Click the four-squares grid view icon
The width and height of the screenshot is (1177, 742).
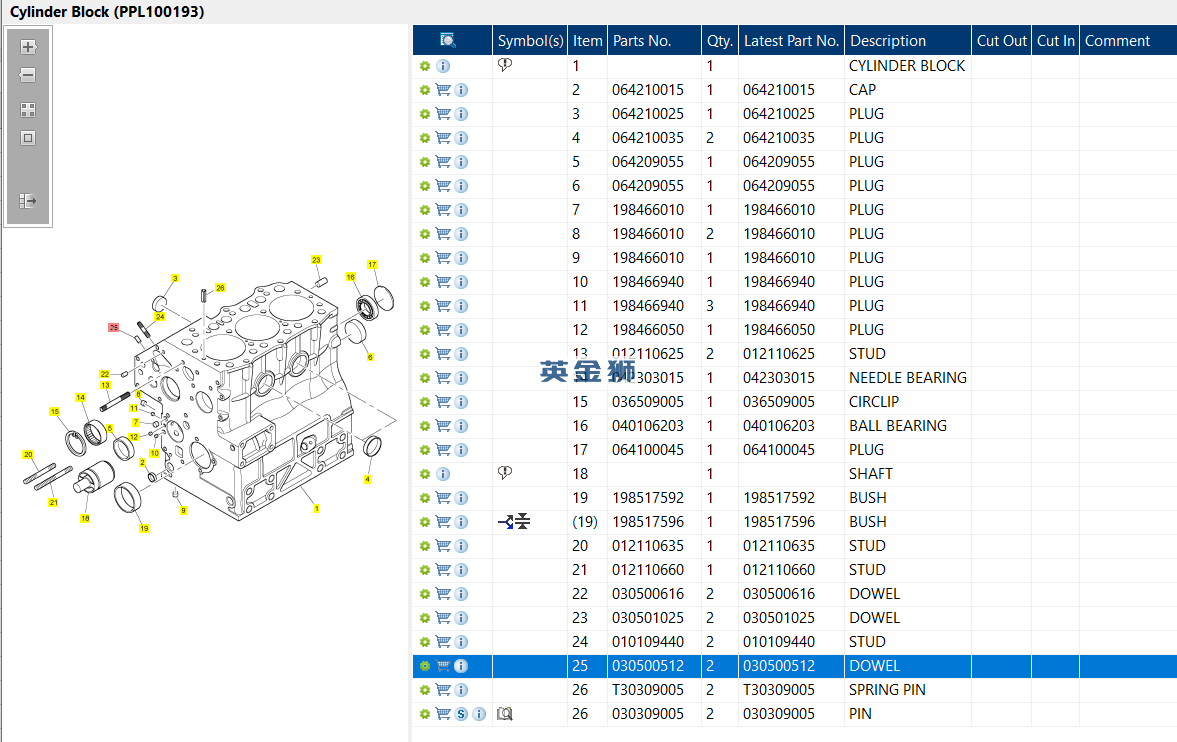point(28,110)
